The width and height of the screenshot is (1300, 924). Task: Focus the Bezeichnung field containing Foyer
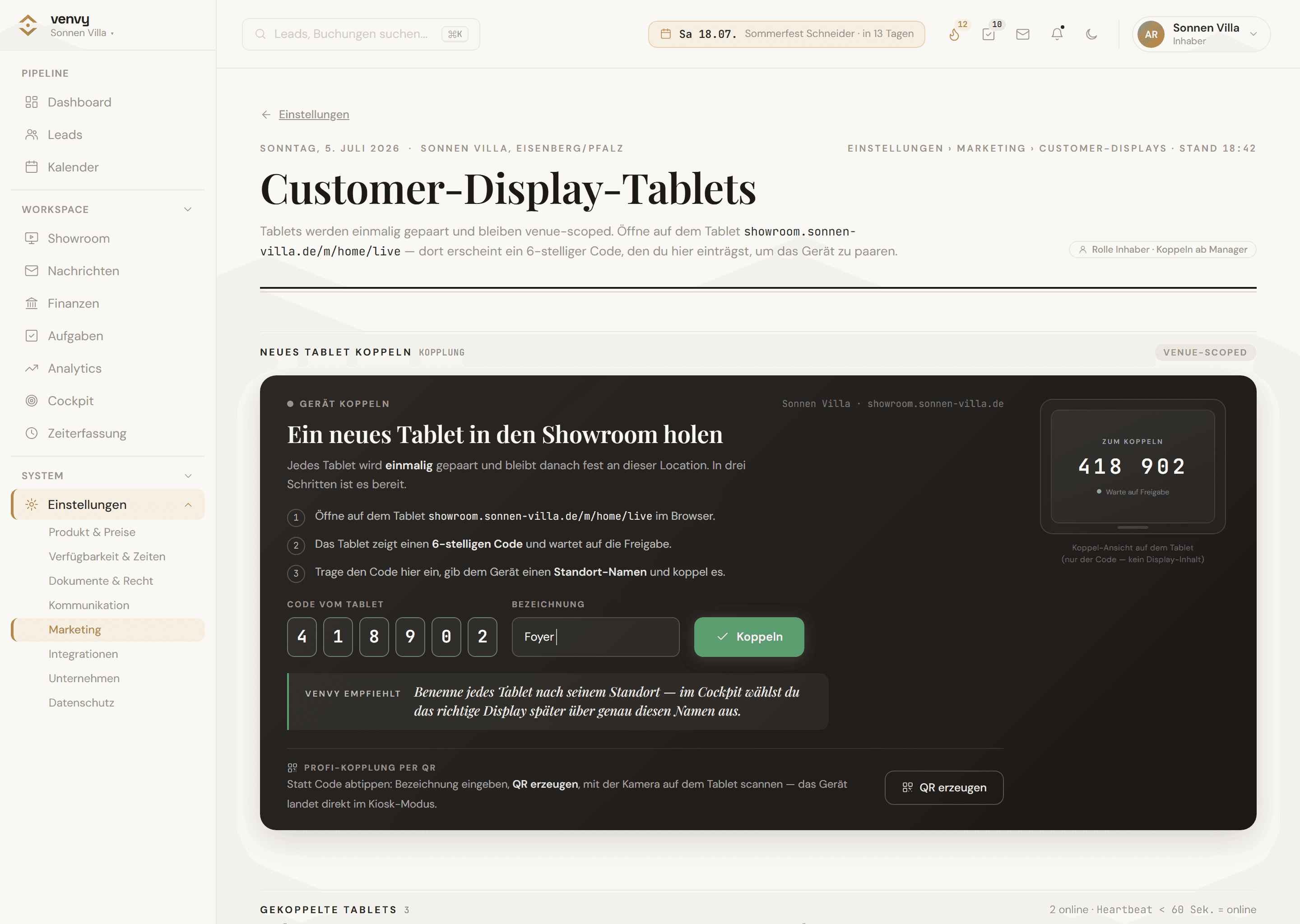[x=595, y=637]
